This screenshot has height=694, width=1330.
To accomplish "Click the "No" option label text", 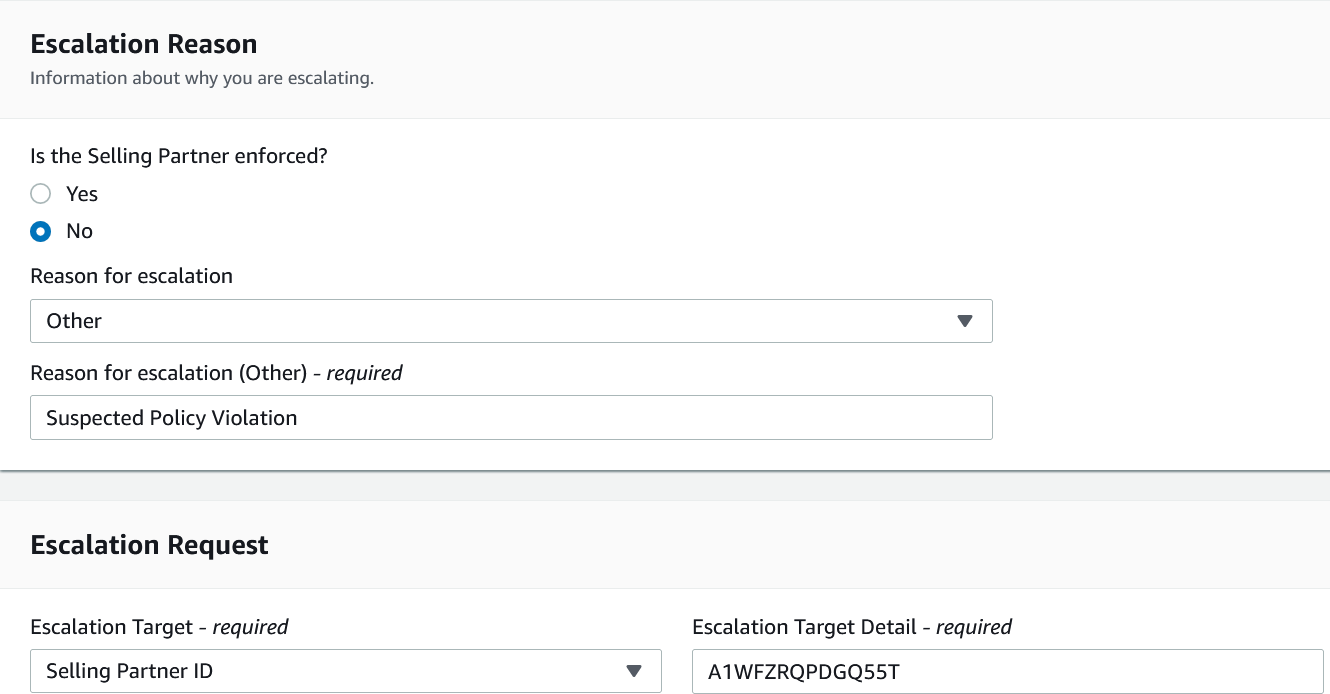I will 79,232.
